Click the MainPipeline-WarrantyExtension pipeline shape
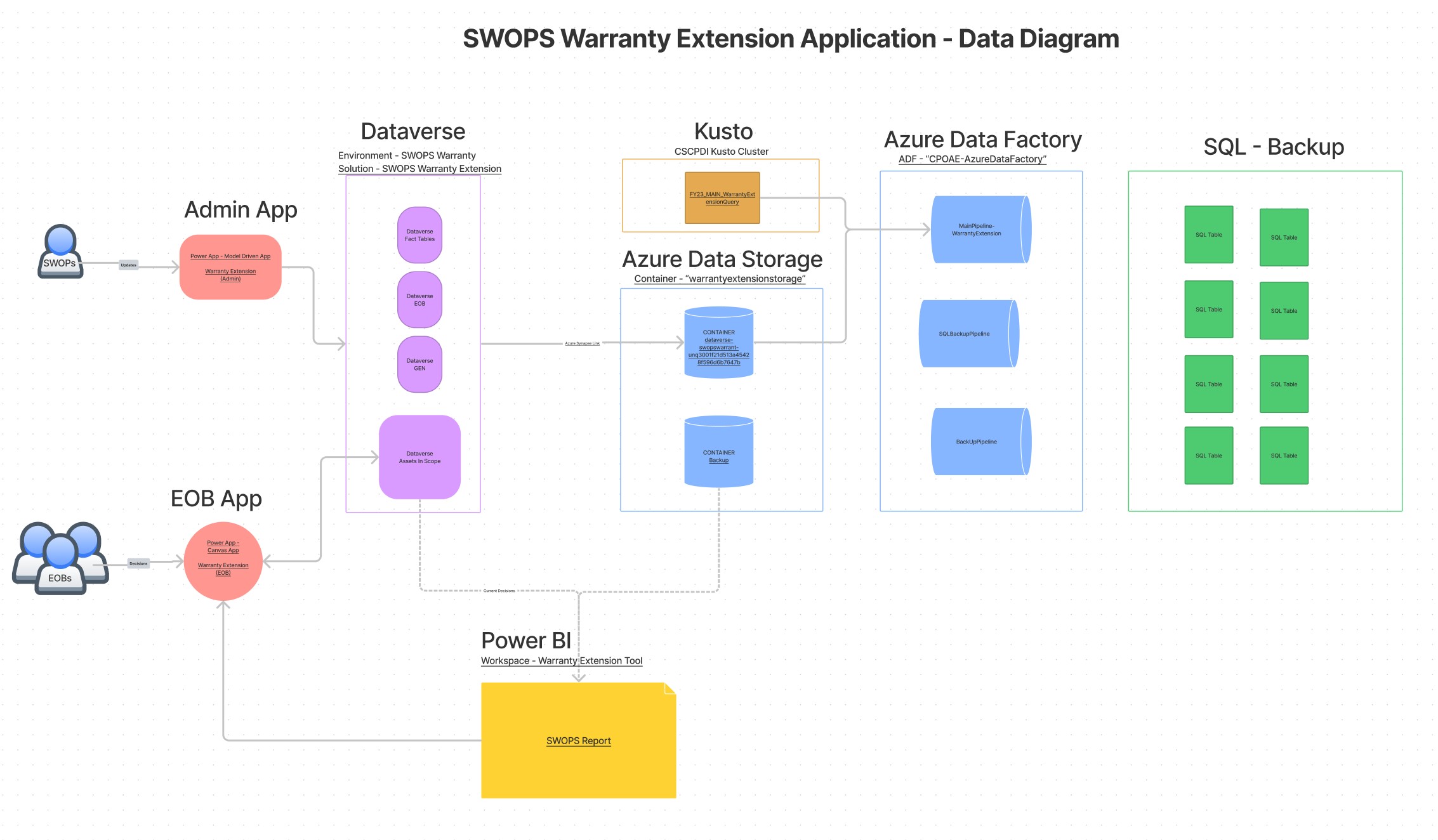 coord(981,230)
